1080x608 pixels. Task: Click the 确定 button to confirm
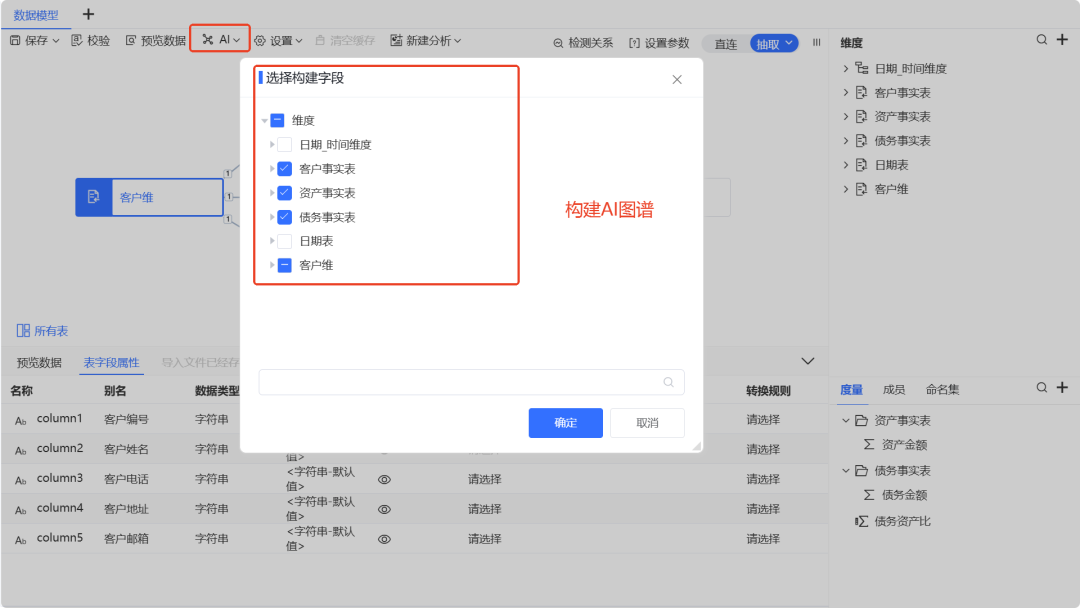tap(565, 422)
